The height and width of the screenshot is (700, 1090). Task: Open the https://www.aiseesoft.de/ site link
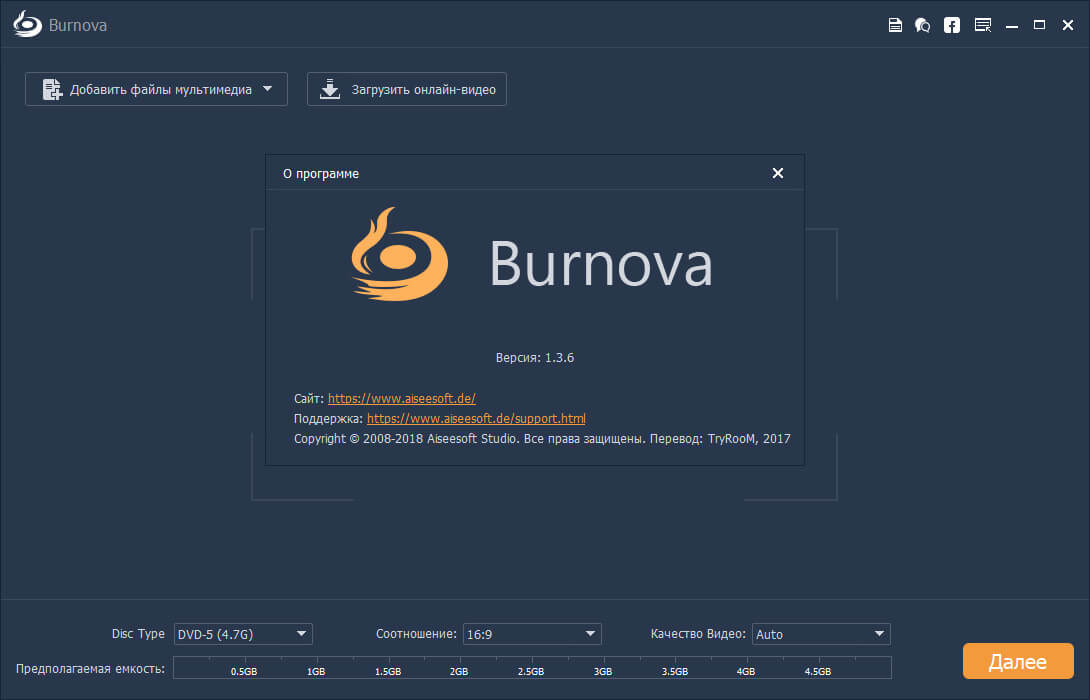(x=402, y=398)
